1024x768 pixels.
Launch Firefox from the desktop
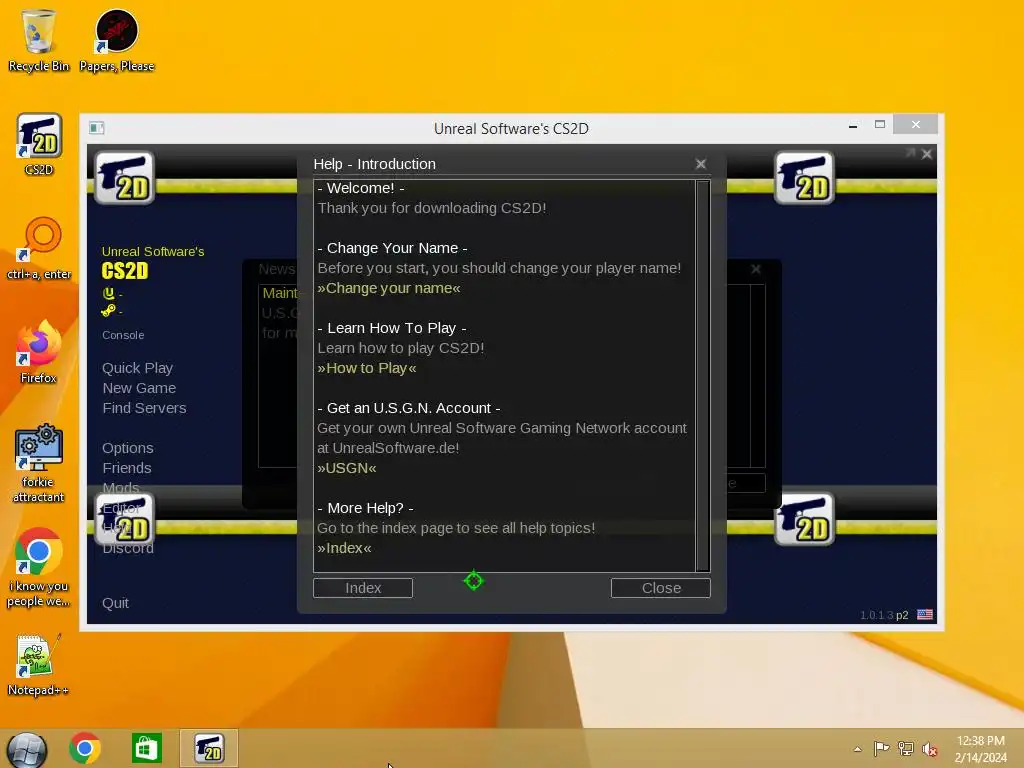[39, 352]
